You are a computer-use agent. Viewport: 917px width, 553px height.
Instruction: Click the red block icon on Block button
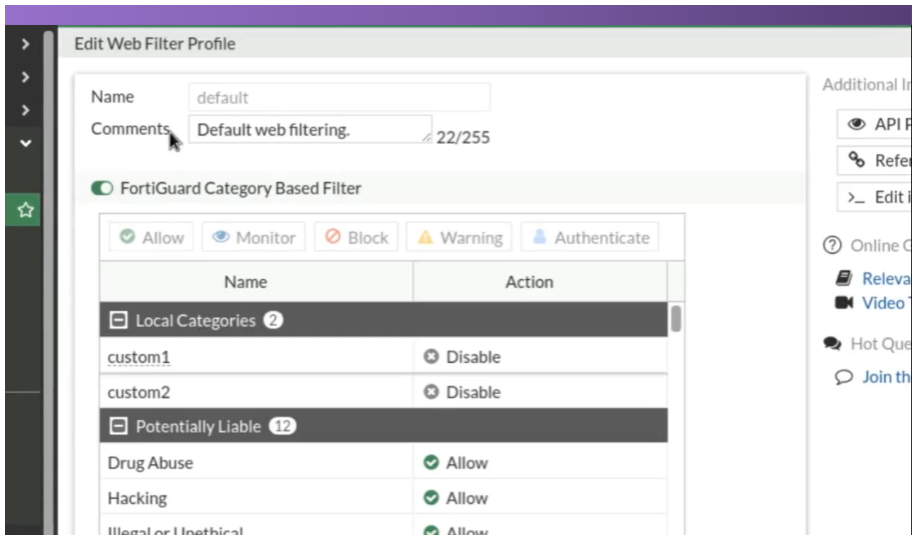click(x=333, y=236)
